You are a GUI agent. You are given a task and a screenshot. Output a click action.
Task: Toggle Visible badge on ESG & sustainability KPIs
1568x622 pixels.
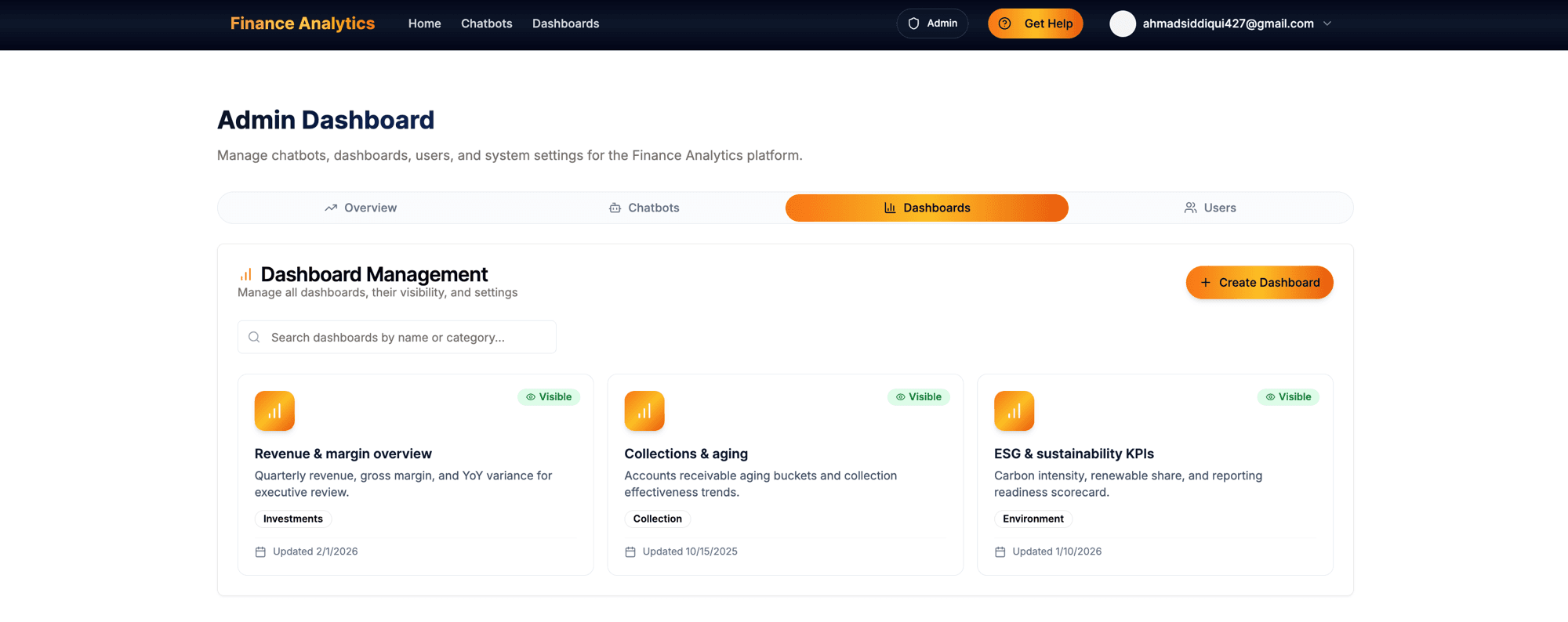(1288, 397)
